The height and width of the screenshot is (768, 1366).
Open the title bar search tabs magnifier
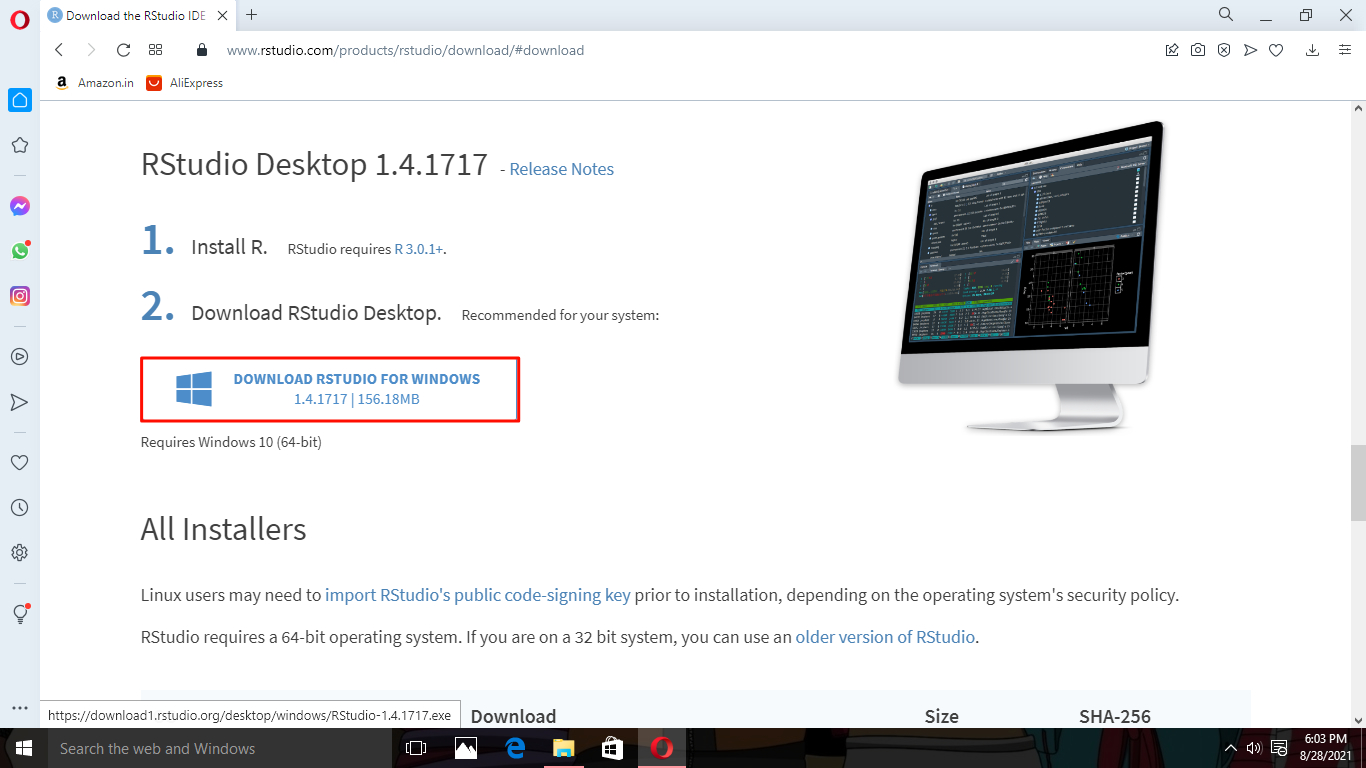point(1226,14)
